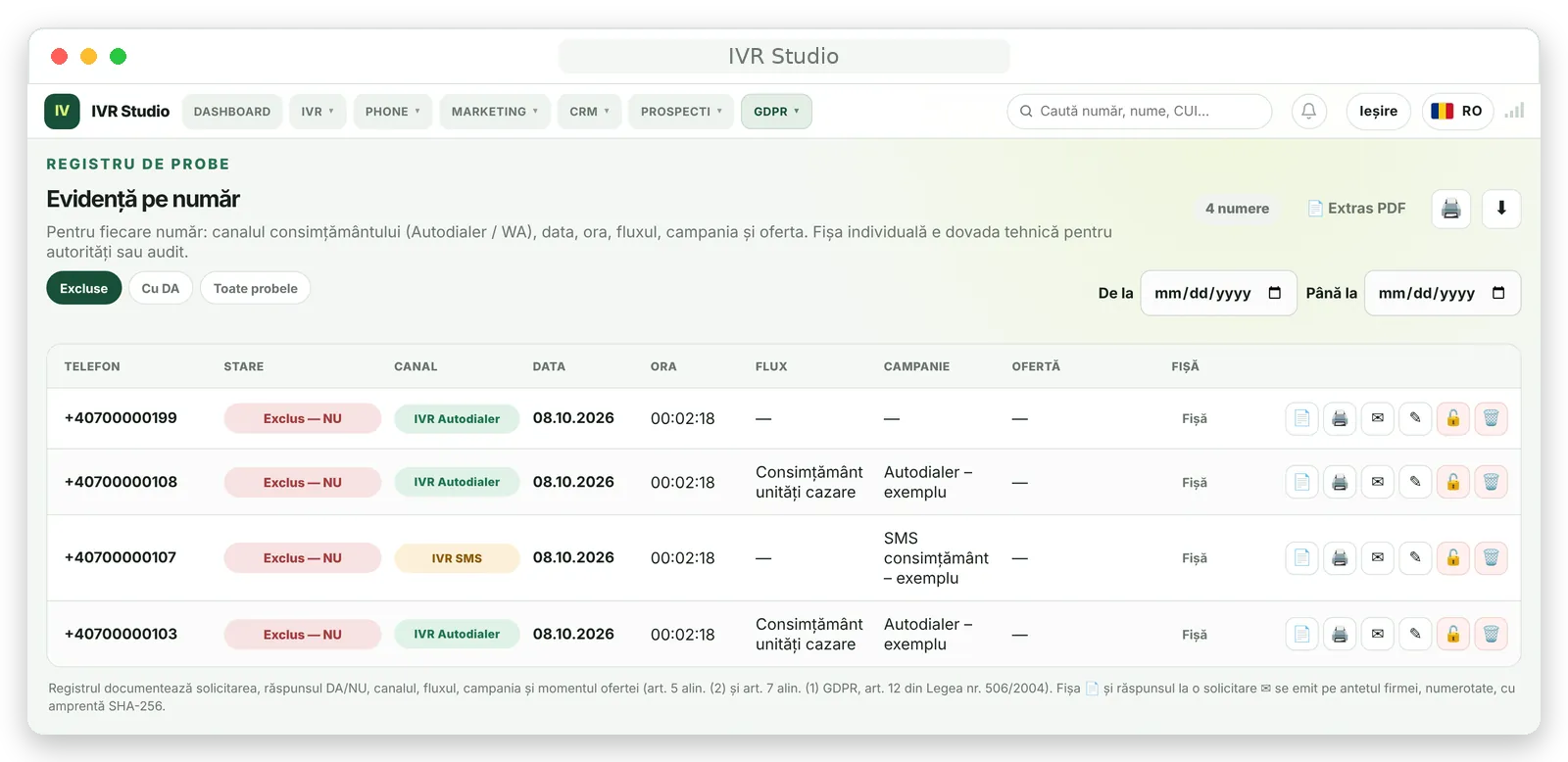
Task: Click the printer button near Extras PDF
Action: coord(1451,209)
